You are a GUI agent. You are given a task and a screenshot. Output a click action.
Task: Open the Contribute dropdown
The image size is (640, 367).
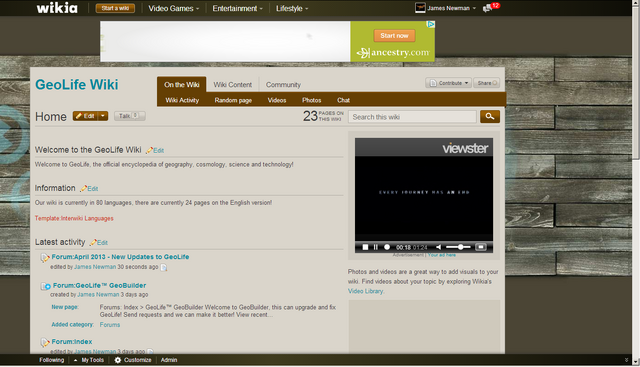coord(448,83)
